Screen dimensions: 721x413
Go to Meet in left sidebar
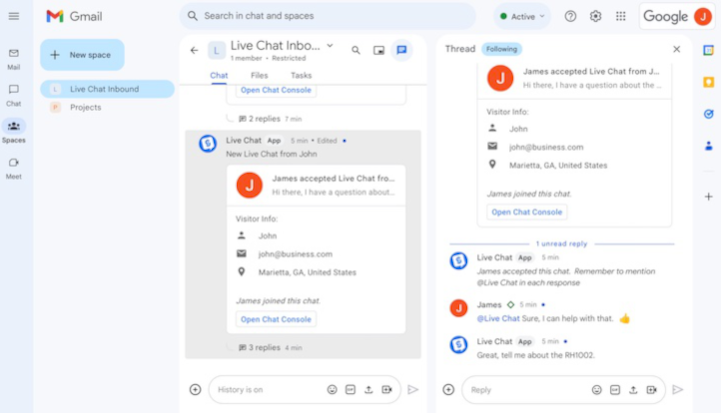pyautogui.click(x=14, y=166)
